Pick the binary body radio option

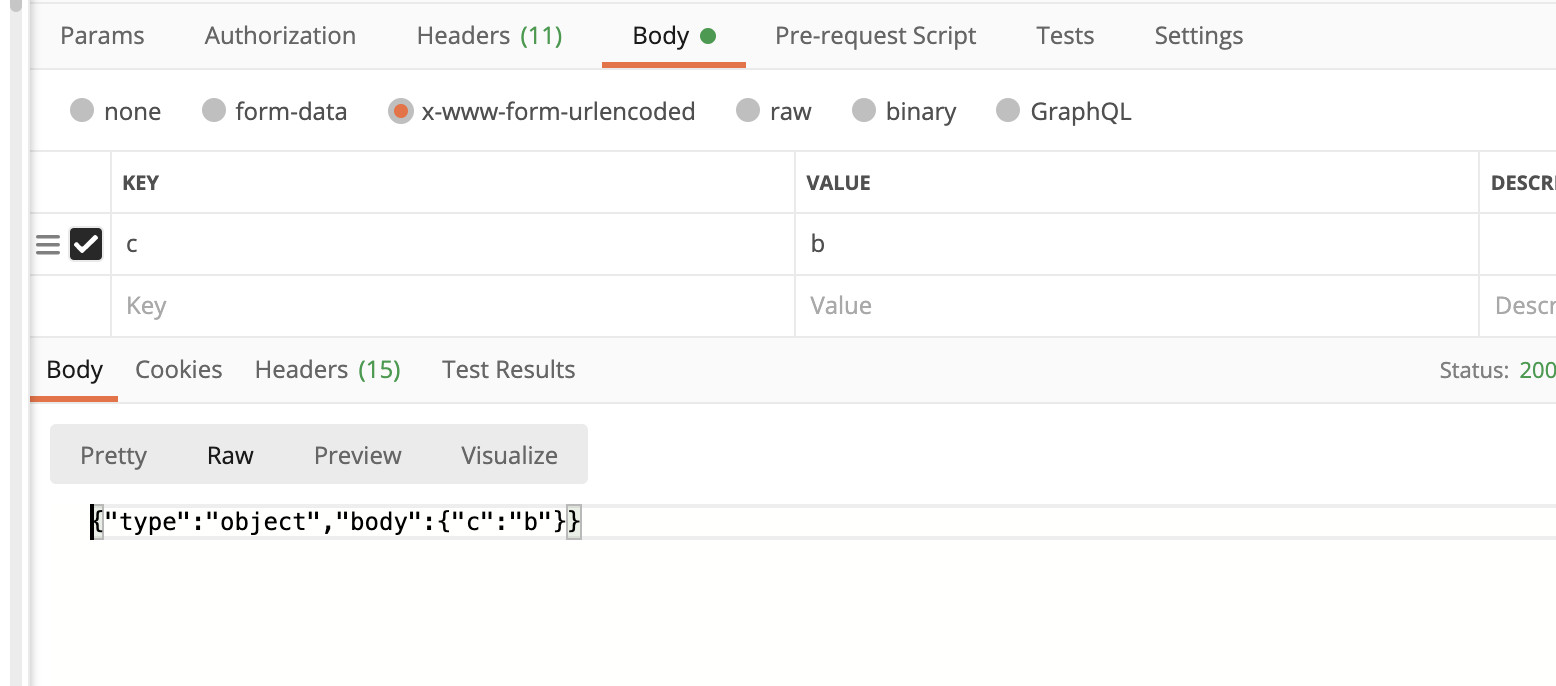point(864,111)
